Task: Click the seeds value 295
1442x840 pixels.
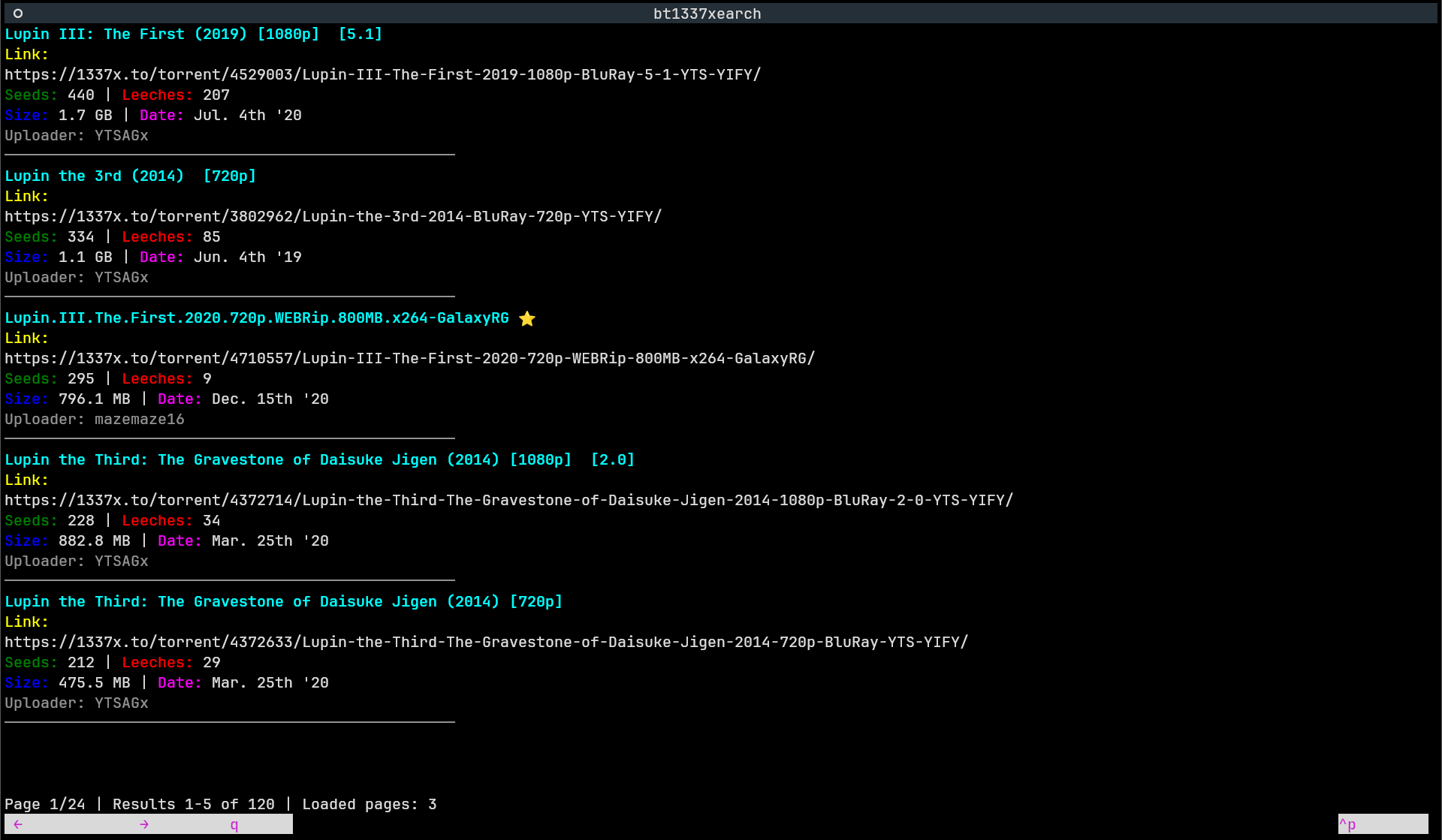Action: coord(81,378)
